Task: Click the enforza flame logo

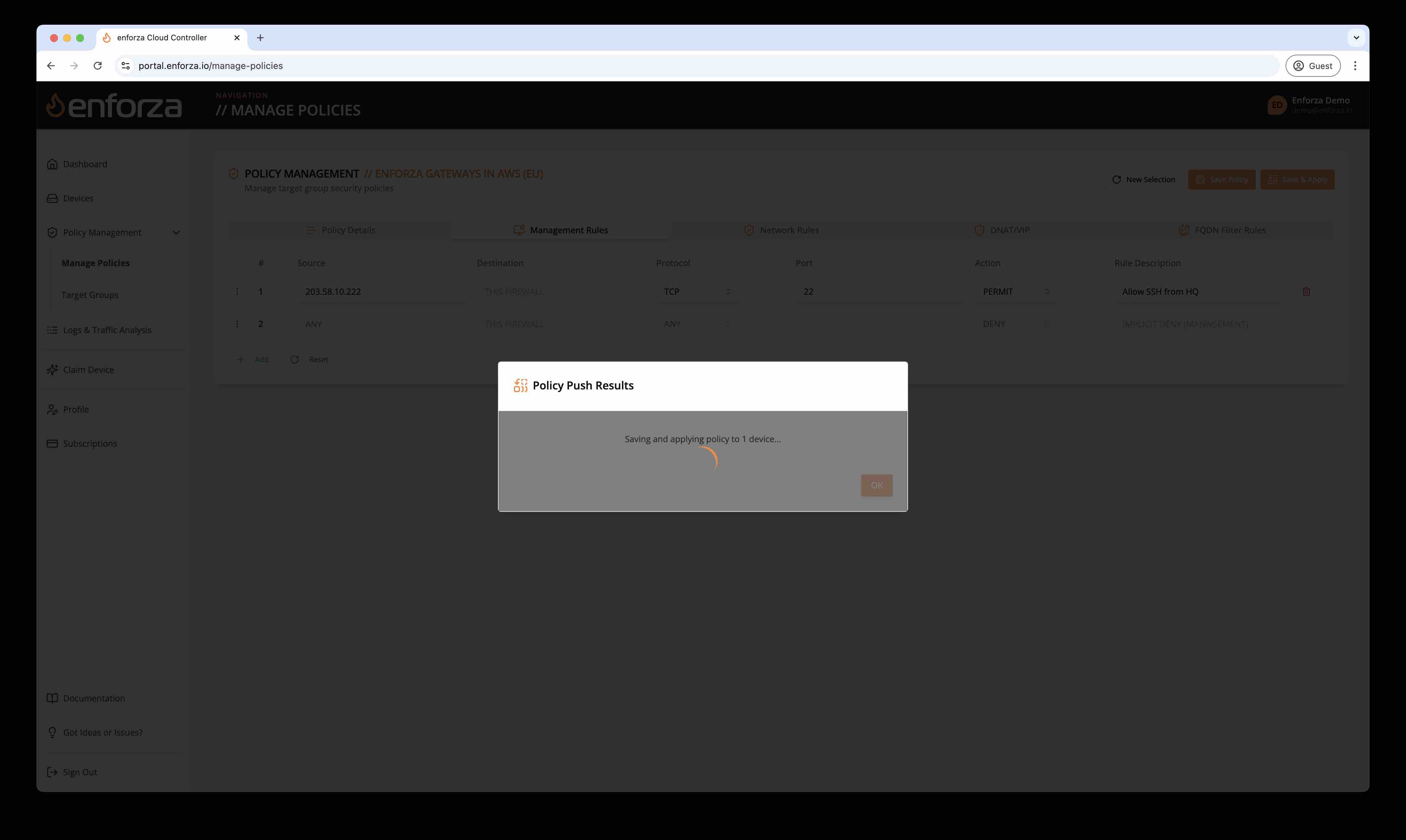Action: 55,105
